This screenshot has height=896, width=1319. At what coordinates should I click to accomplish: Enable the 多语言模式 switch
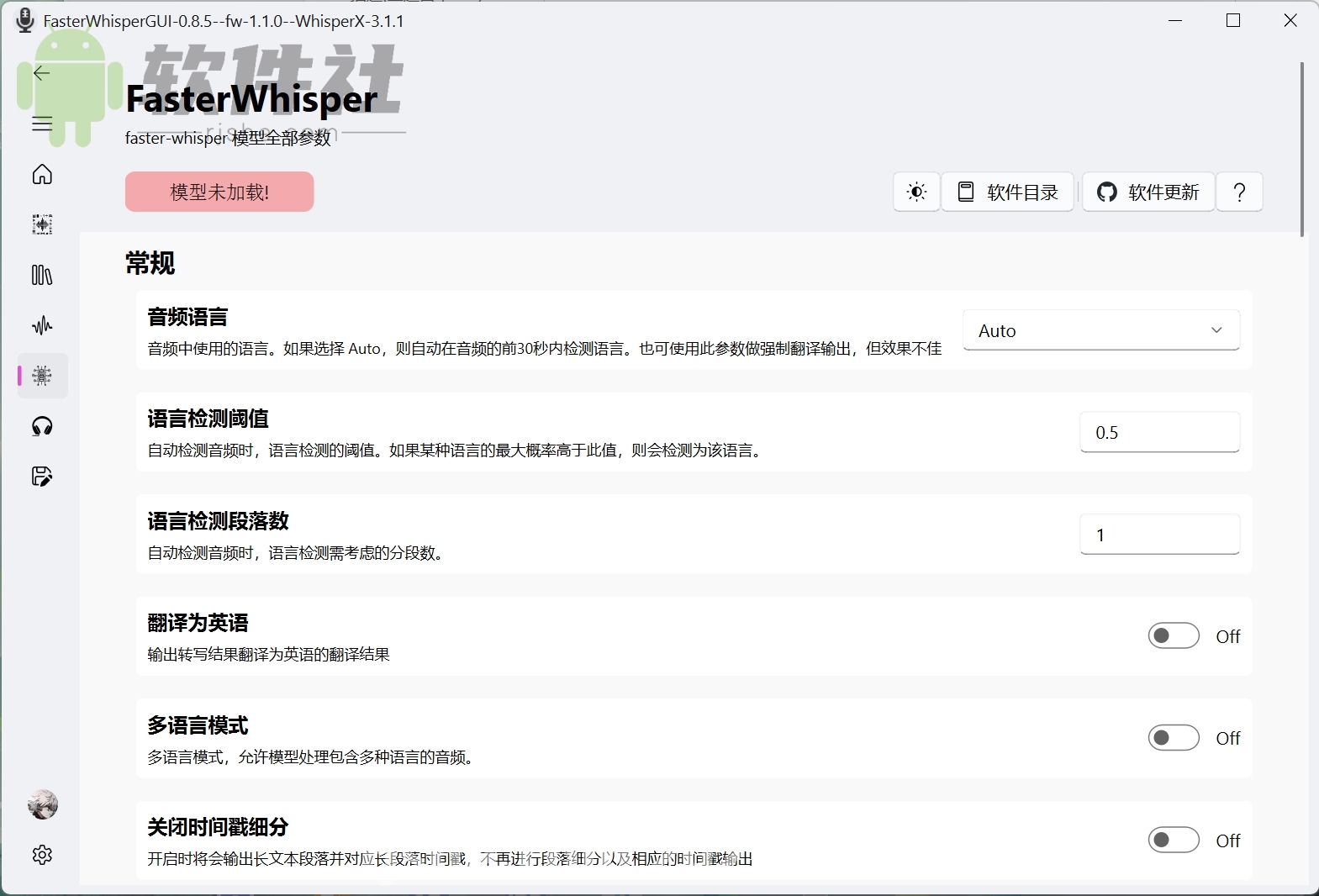tap(1174, 738)
